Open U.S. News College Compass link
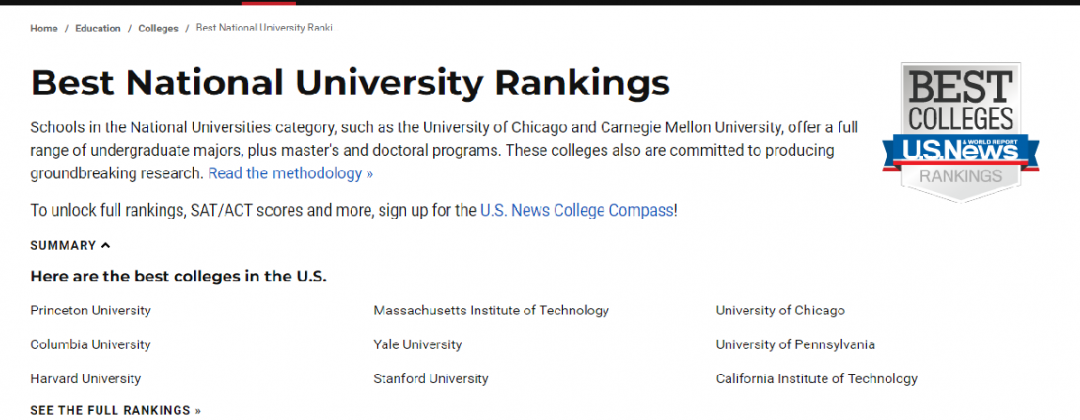 [x=577, y=211]
